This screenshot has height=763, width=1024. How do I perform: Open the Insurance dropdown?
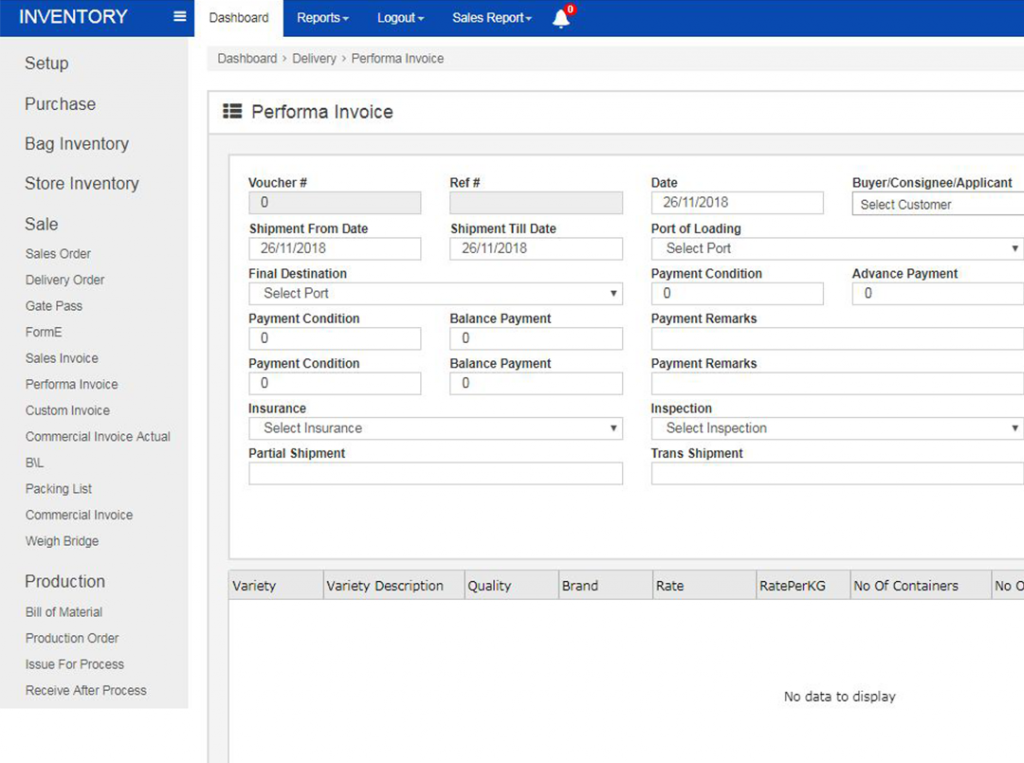[x=436, y=429]
